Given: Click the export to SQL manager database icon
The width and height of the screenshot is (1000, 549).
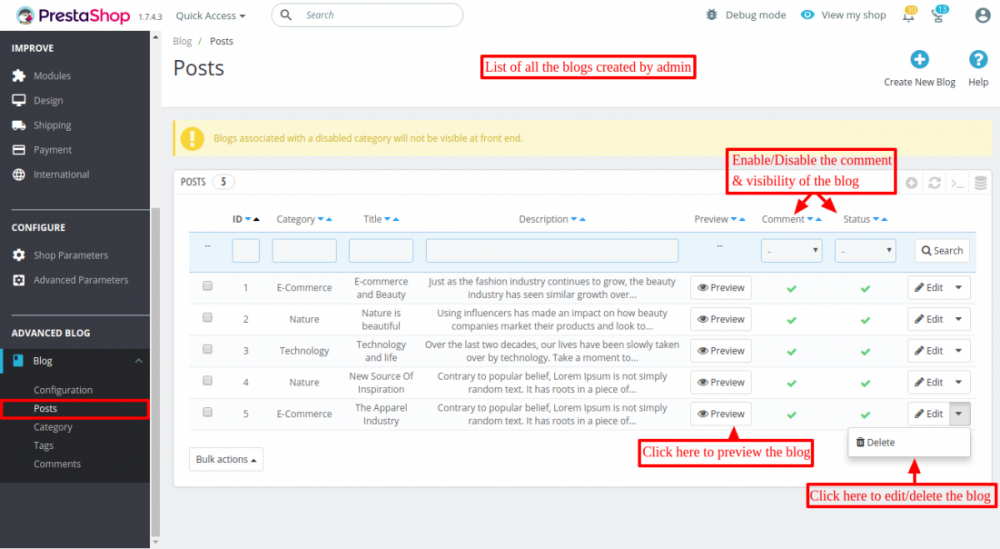Looking at the screenshot, I should (x=981, y=183).
